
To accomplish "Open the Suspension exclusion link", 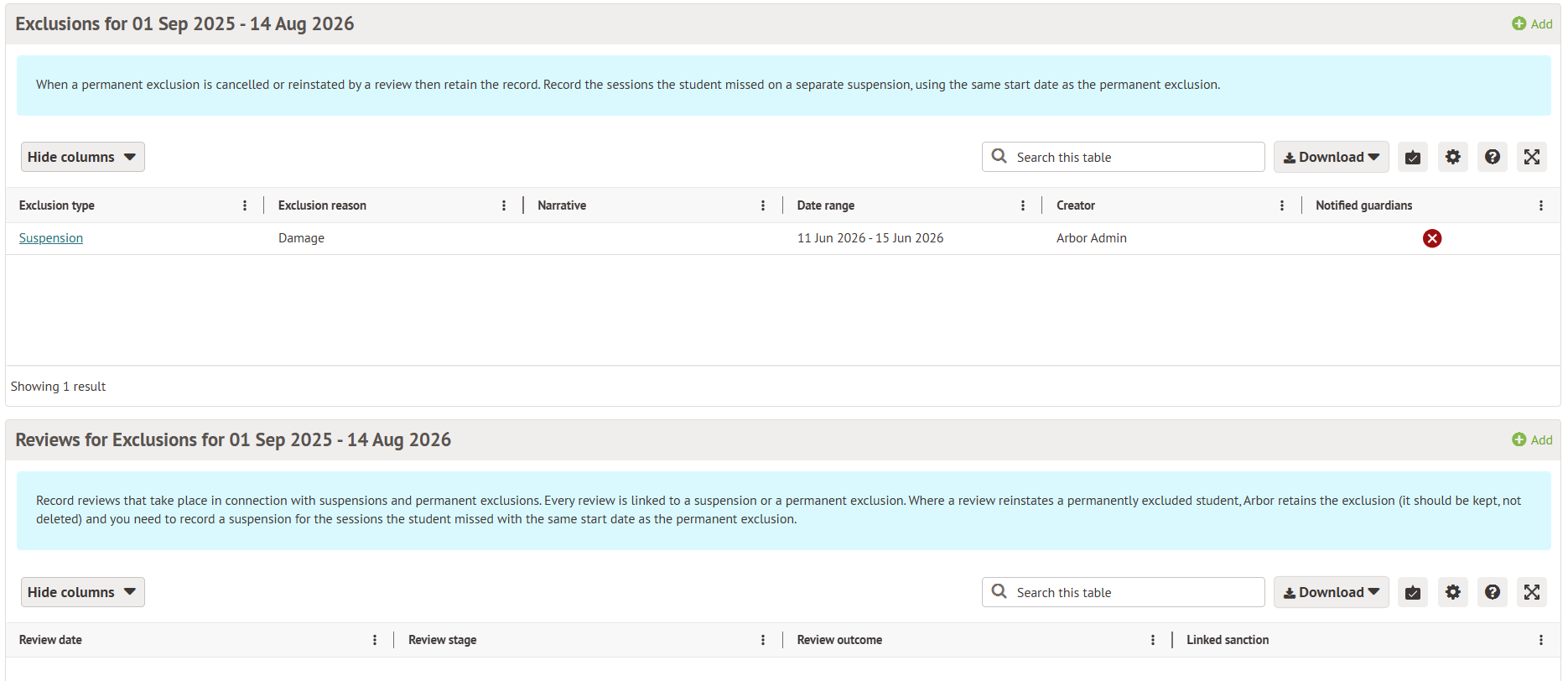I will (51, 238).
